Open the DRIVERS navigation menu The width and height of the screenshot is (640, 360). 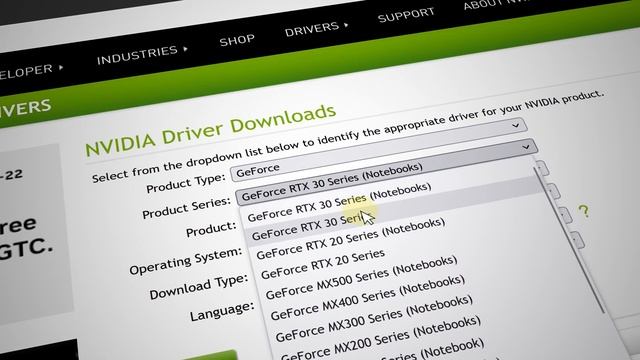tap(316, 28)
